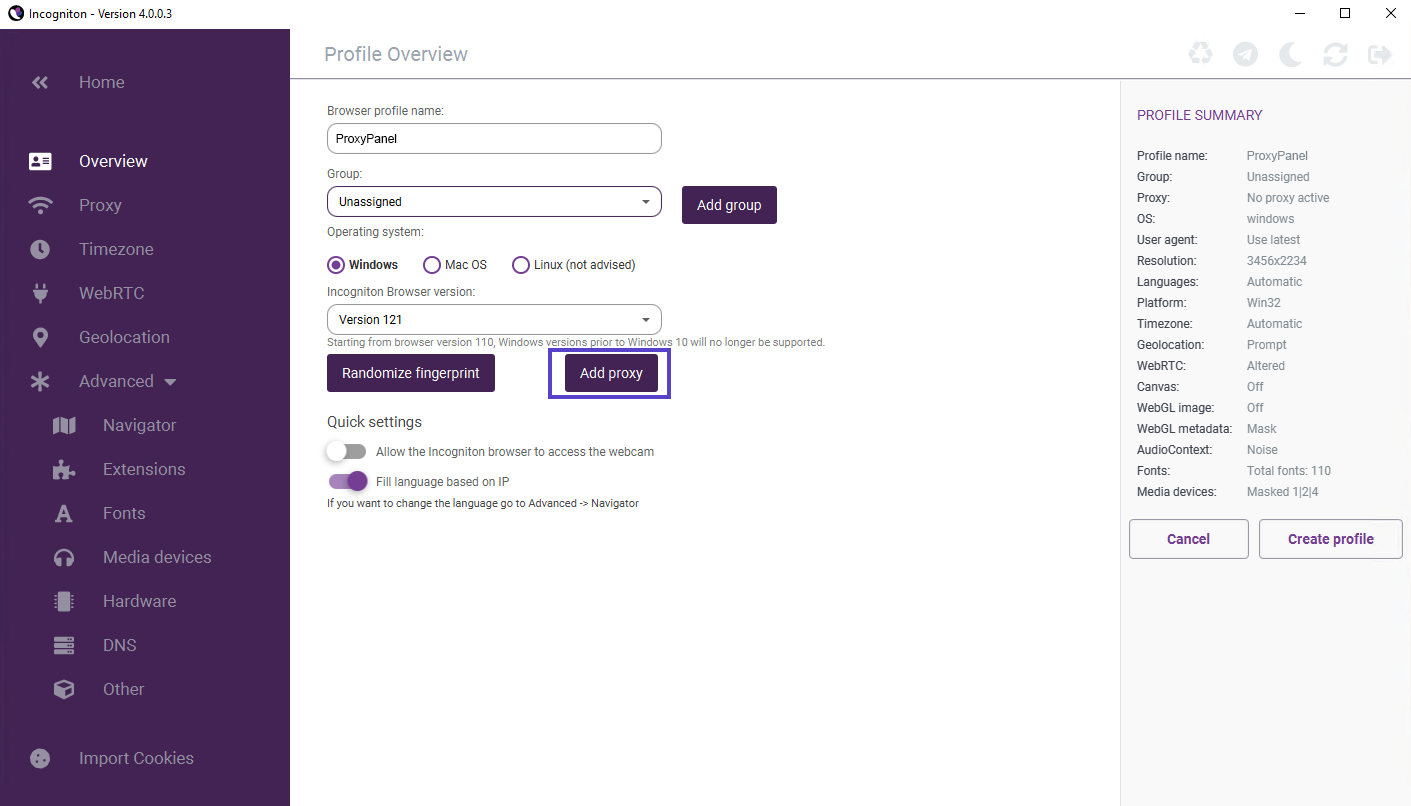Viewport: 1411px width, 806px height.
Task: Click the Randomize fingerprint button
Action: pyautogui.click(x=411, y=373)
